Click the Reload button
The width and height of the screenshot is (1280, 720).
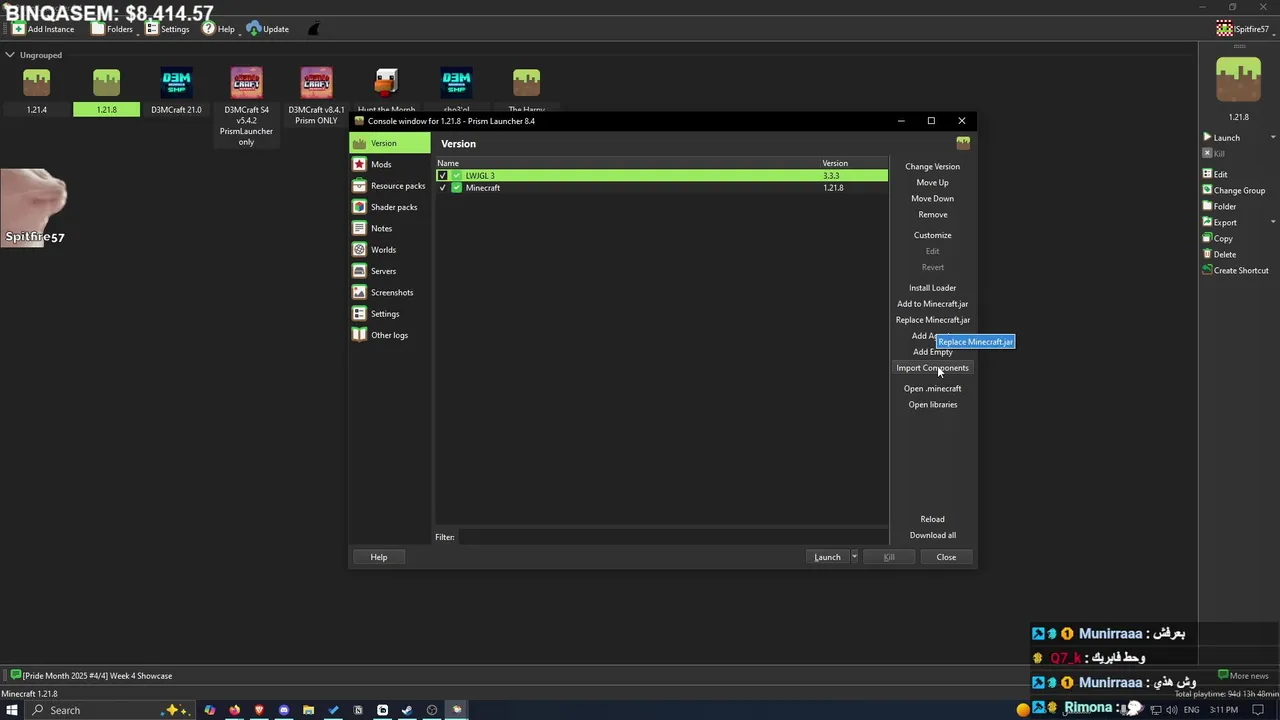(x=932, y=520)
